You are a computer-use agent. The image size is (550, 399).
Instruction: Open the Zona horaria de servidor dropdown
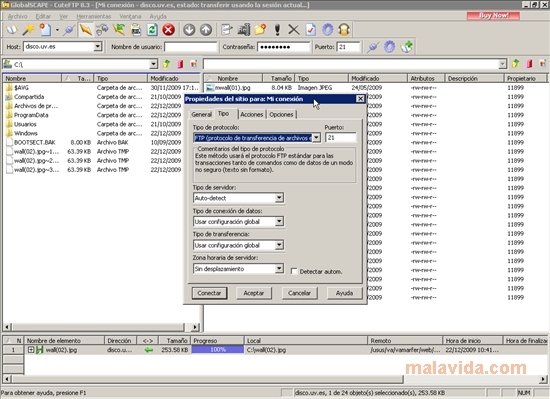click(279, 269)
